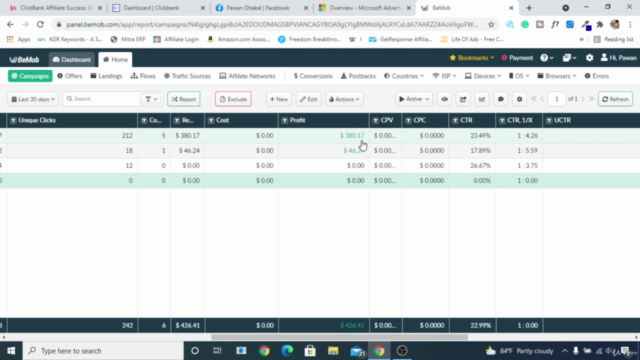This screenshot has width=640, height=360.
Task: Open the Active status filter dropdown
Action: [x=414, y=99]
